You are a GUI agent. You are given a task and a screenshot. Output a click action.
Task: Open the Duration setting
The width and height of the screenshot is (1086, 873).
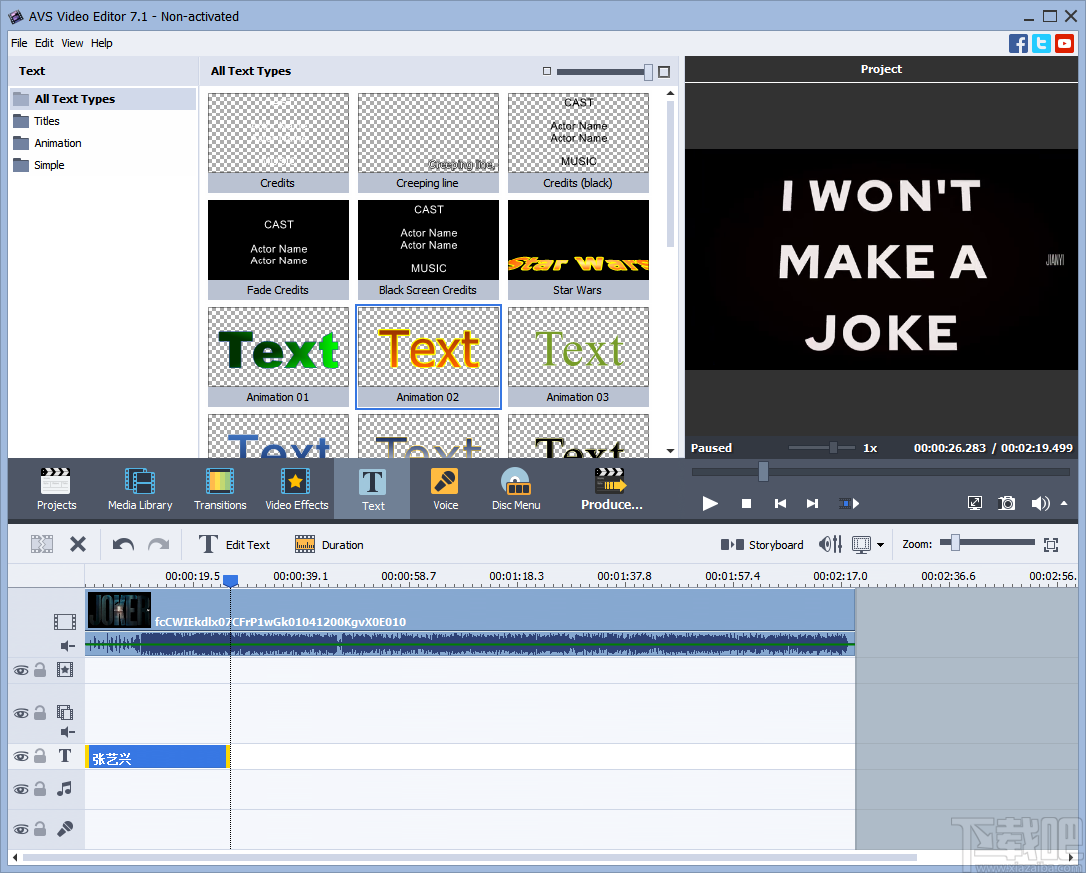pyautogui.click(x=329, y=545)
